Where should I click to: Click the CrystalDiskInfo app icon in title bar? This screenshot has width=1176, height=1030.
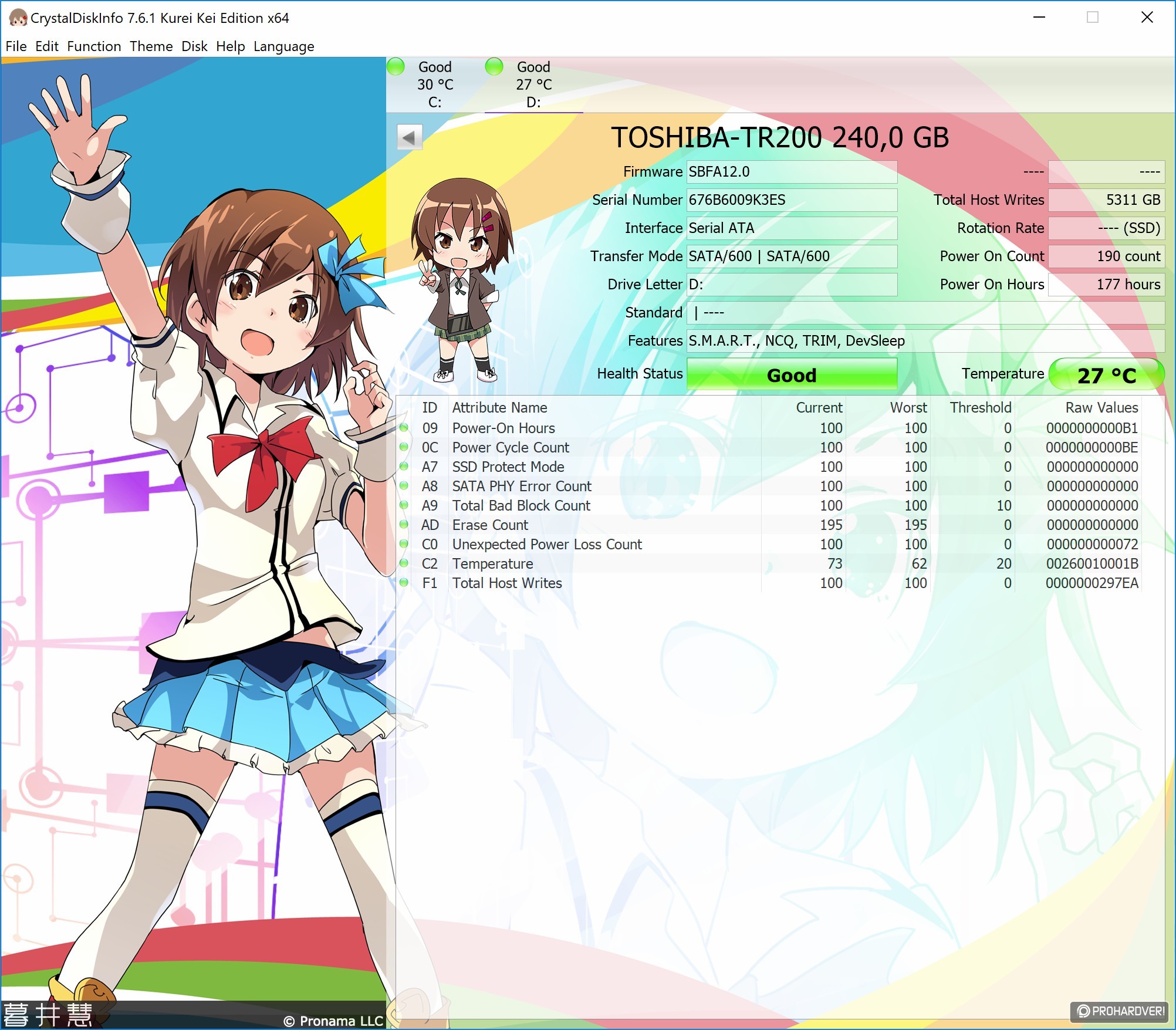[x=18, y=18]
